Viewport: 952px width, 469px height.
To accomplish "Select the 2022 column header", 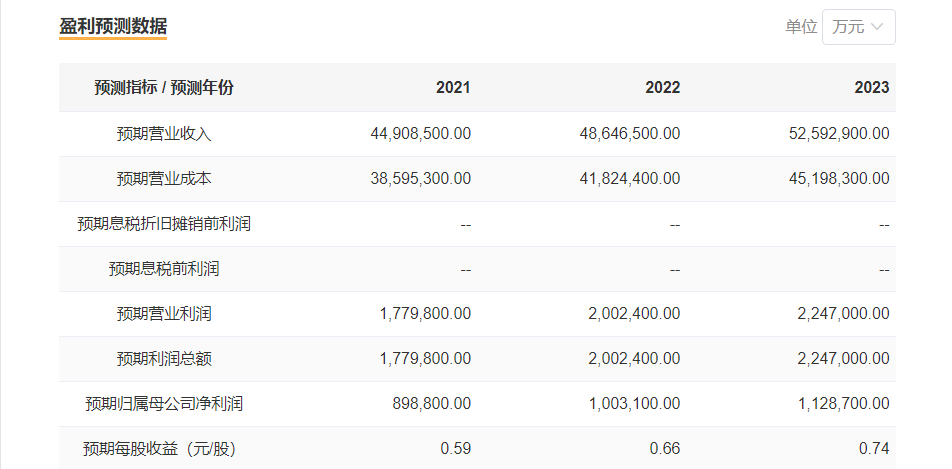I will click(x=662, y=88).
